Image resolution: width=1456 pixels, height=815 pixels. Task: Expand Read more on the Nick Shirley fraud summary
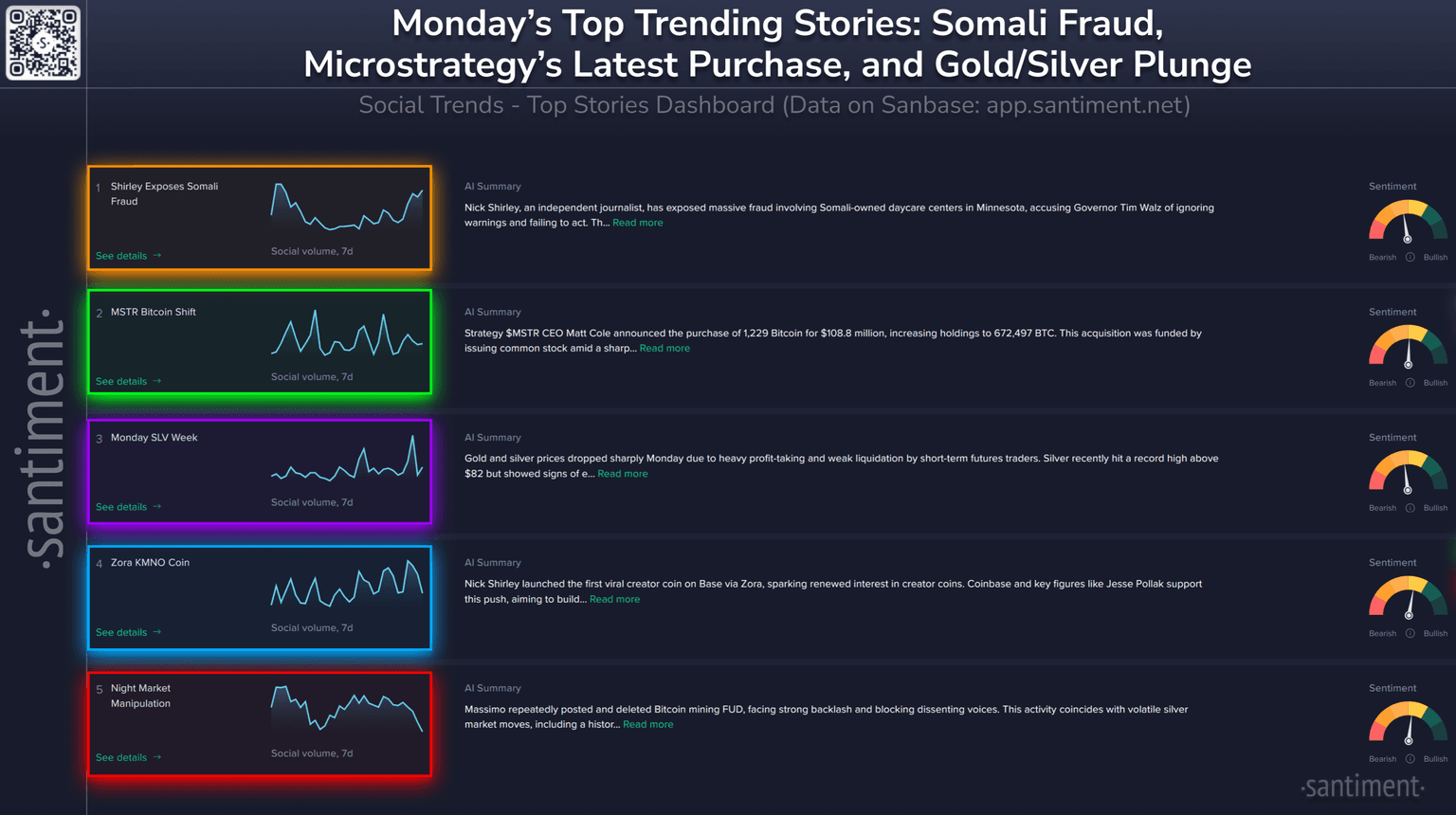(x=637, y=223)
